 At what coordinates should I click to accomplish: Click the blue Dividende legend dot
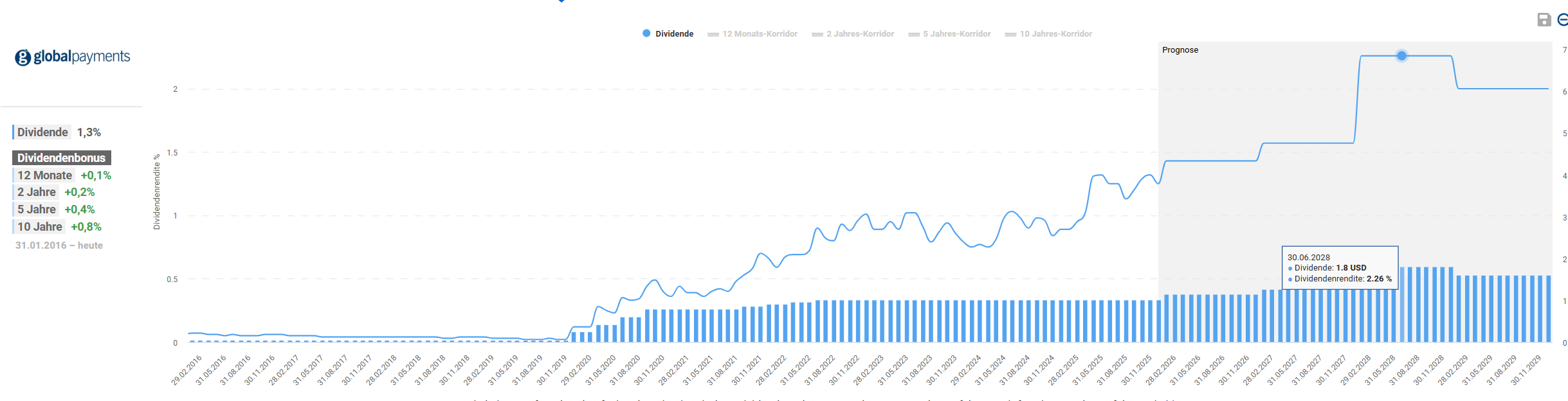pyautogui.click(x=646, y=33)
